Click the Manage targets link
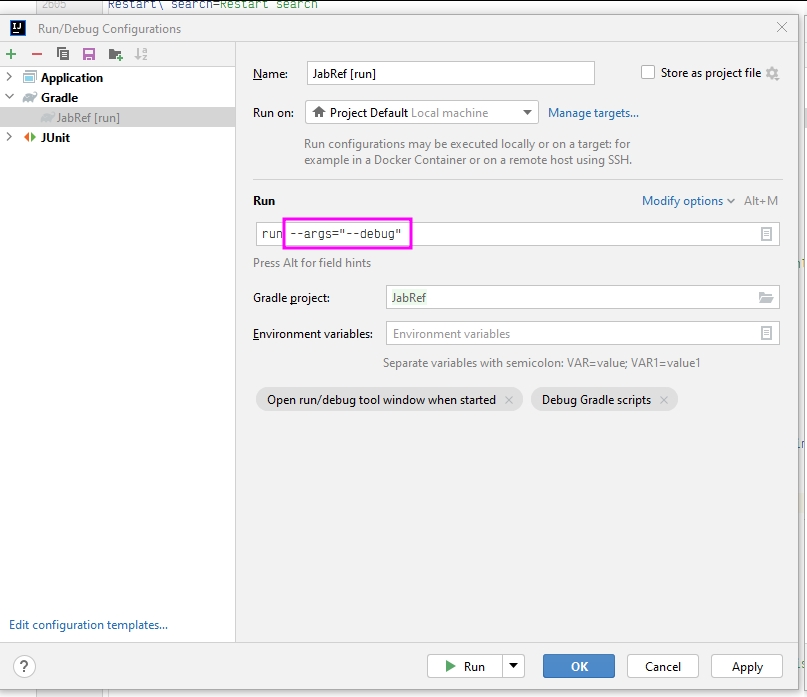The image size is (807, 697). point(593,113)
